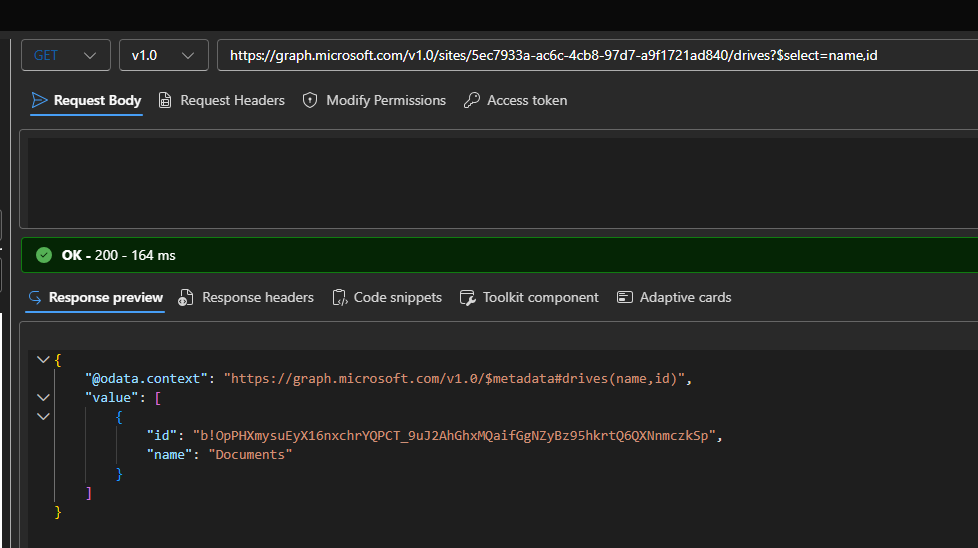This screenshot has width=978, height=548.
Task: Open the @odata.context metadata URL link
Action: (457, 379)
